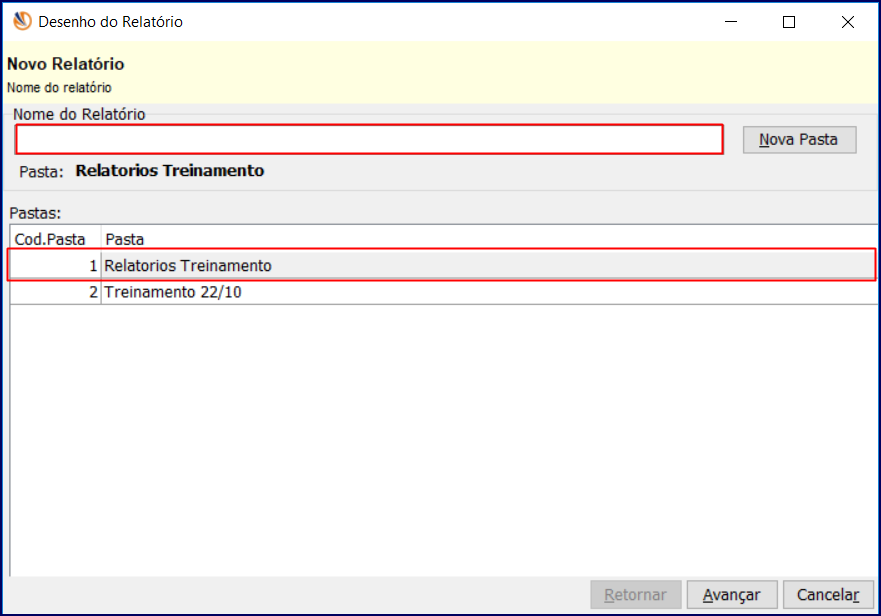This screenshot has height=616, width=881.
Task: Click the Retornar button
Action: coord(635,595)
